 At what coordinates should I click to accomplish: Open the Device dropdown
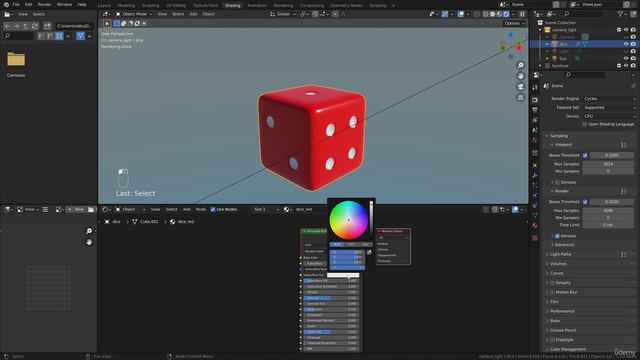pos(609,116)
